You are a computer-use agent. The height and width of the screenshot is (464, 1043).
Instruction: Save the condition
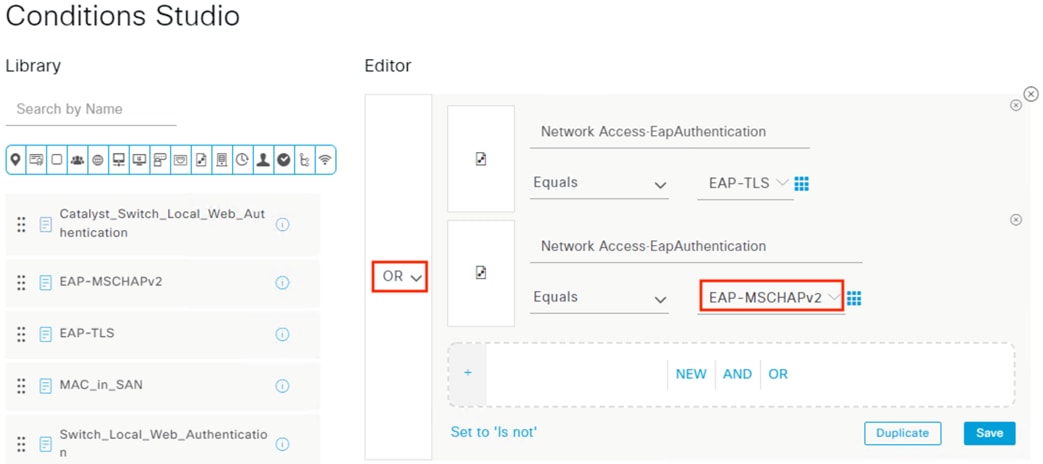[989, 433]
